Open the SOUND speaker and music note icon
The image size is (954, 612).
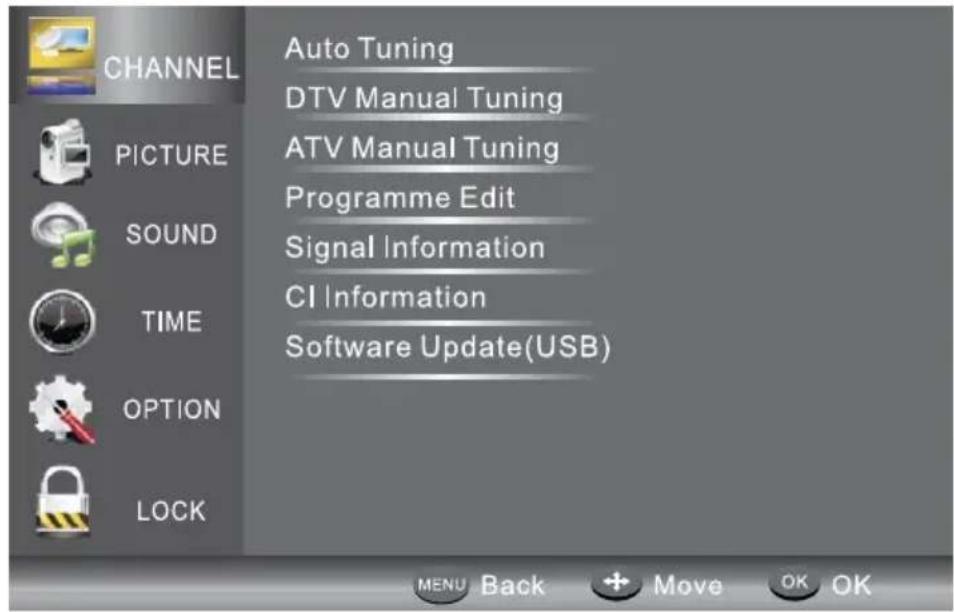point(63,234)
